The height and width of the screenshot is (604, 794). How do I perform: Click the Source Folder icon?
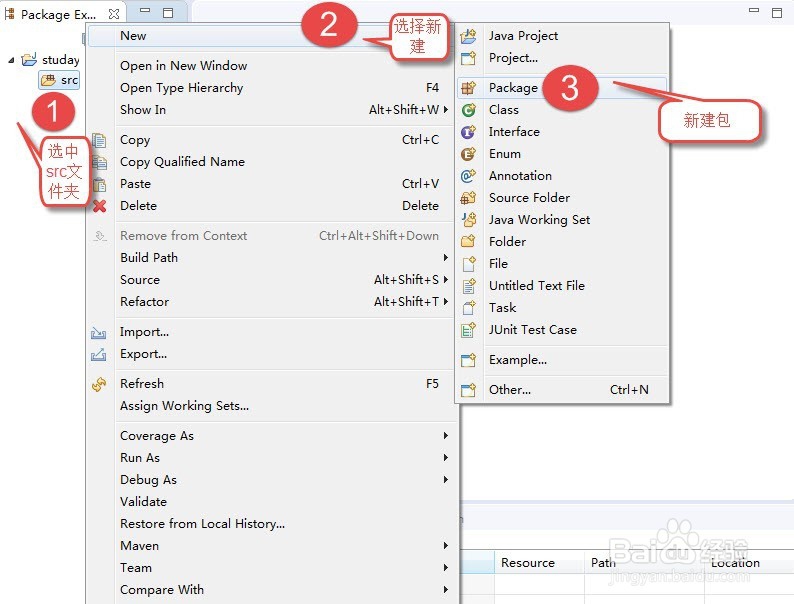tap(468, 198)
